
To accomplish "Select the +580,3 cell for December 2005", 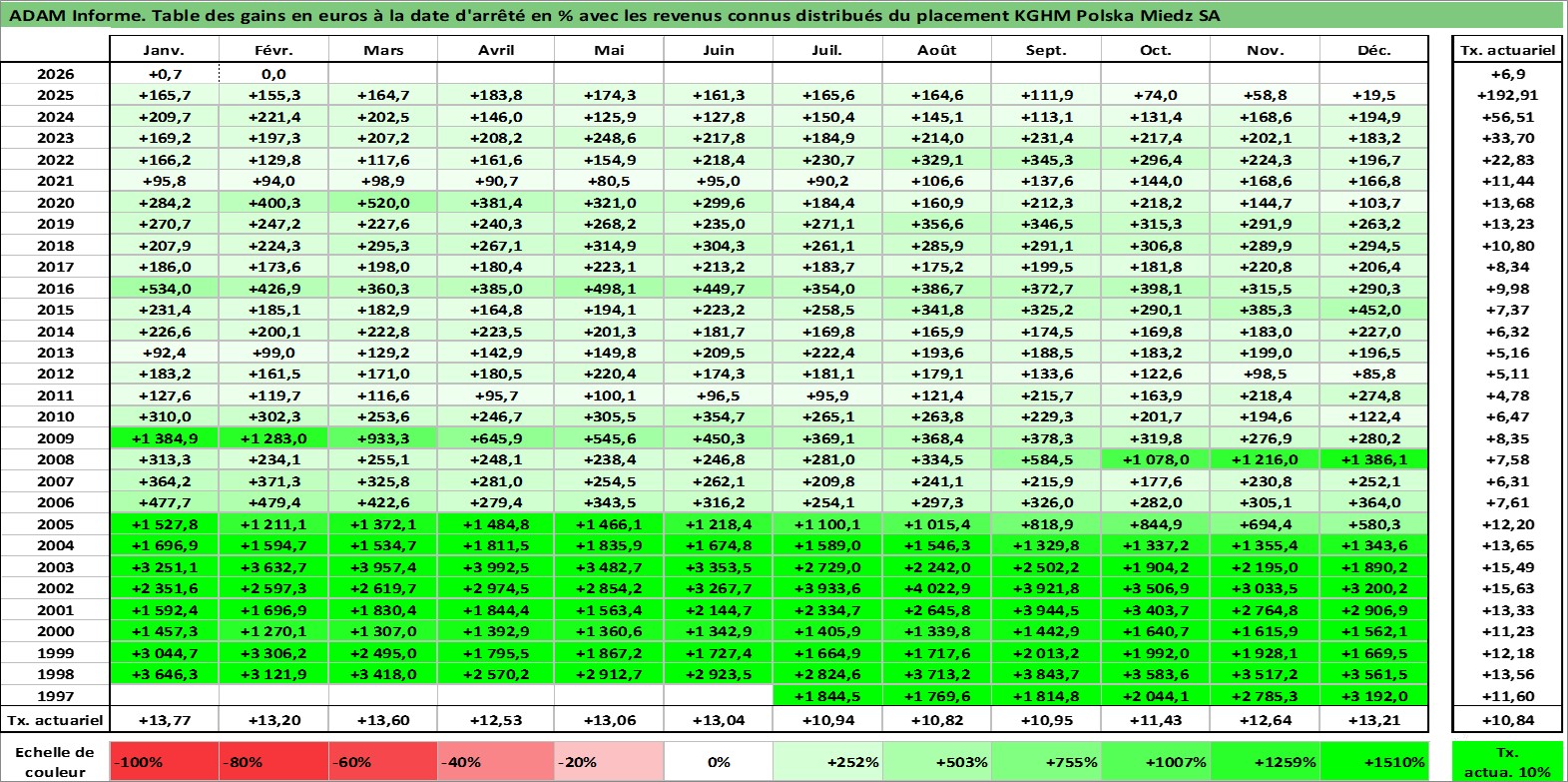I will (1374, 524).
